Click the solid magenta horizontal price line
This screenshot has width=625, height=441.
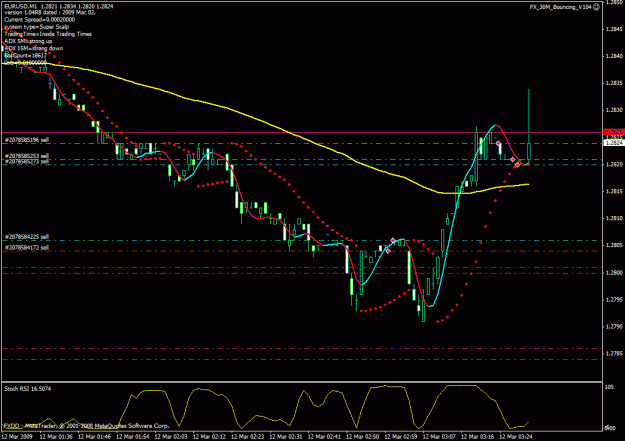tap(302, 132)
